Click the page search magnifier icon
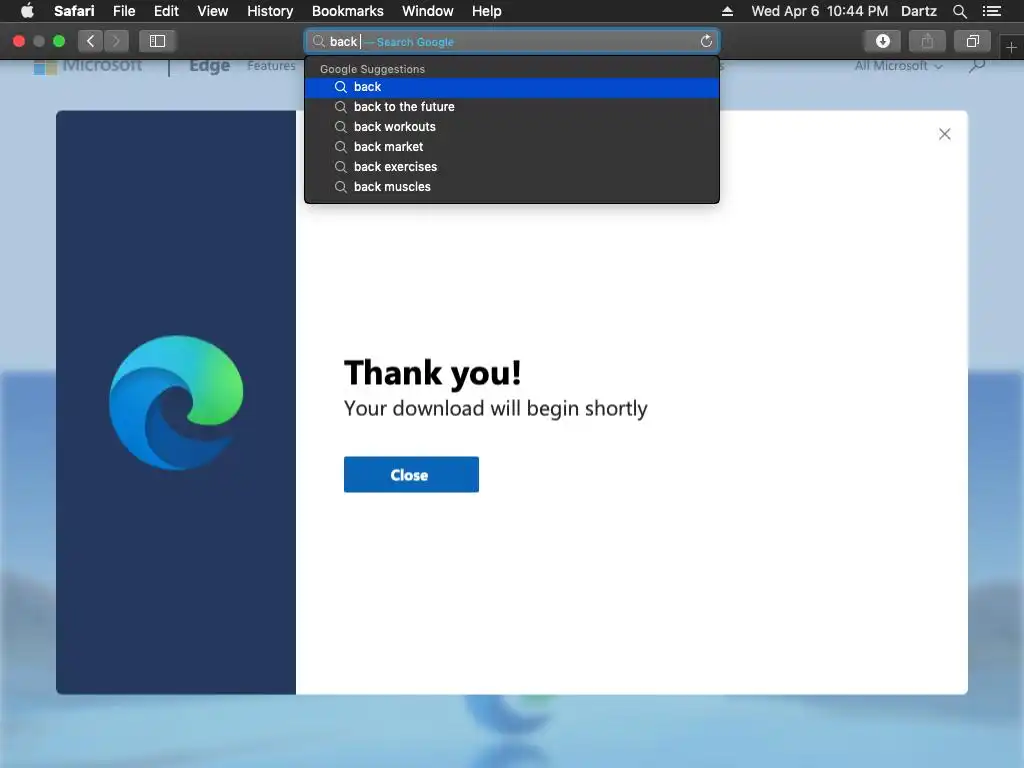Screen dimensions: 1024x768 (x=977, y=65)
